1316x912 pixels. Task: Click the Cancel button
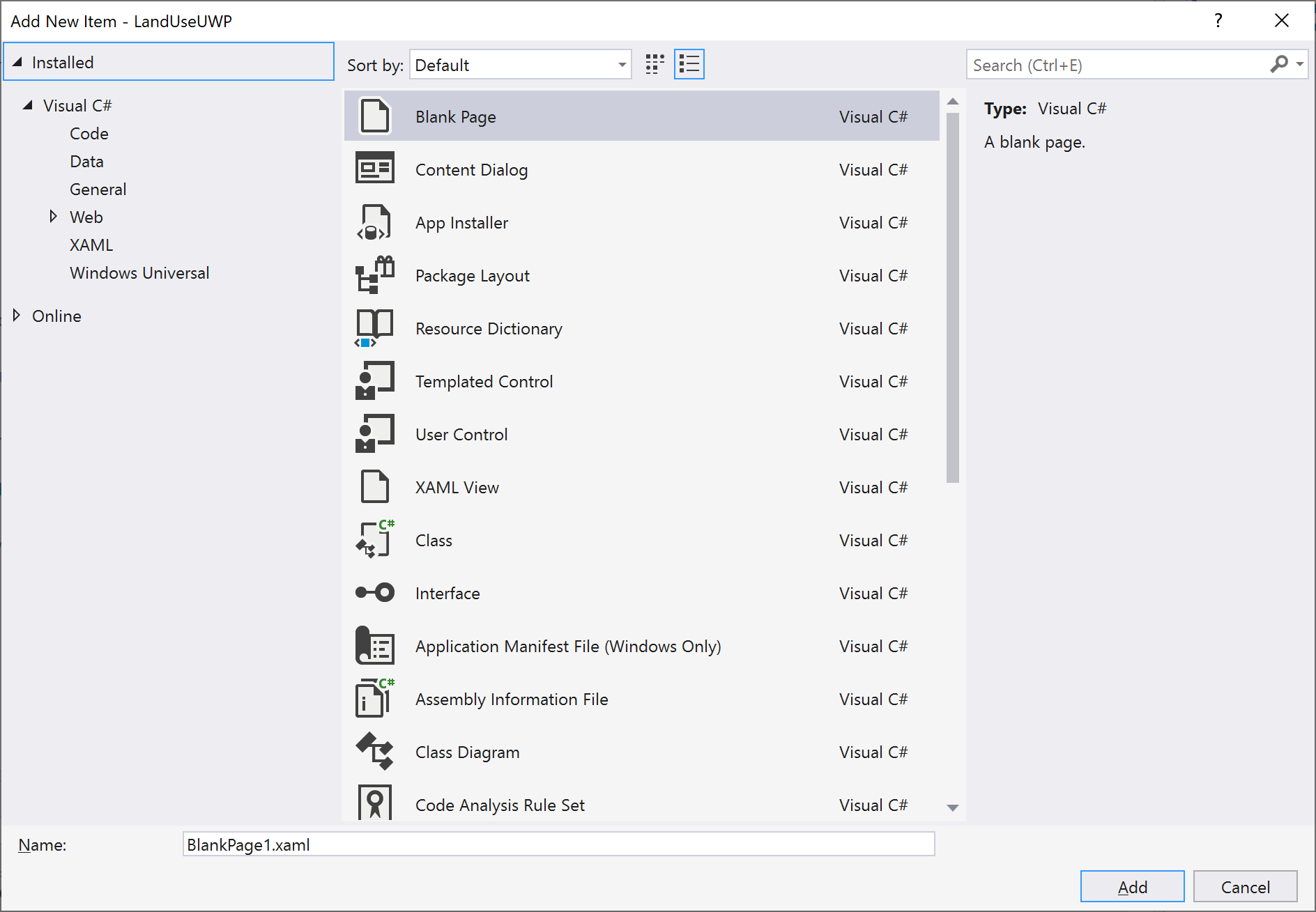point(1245,886)
